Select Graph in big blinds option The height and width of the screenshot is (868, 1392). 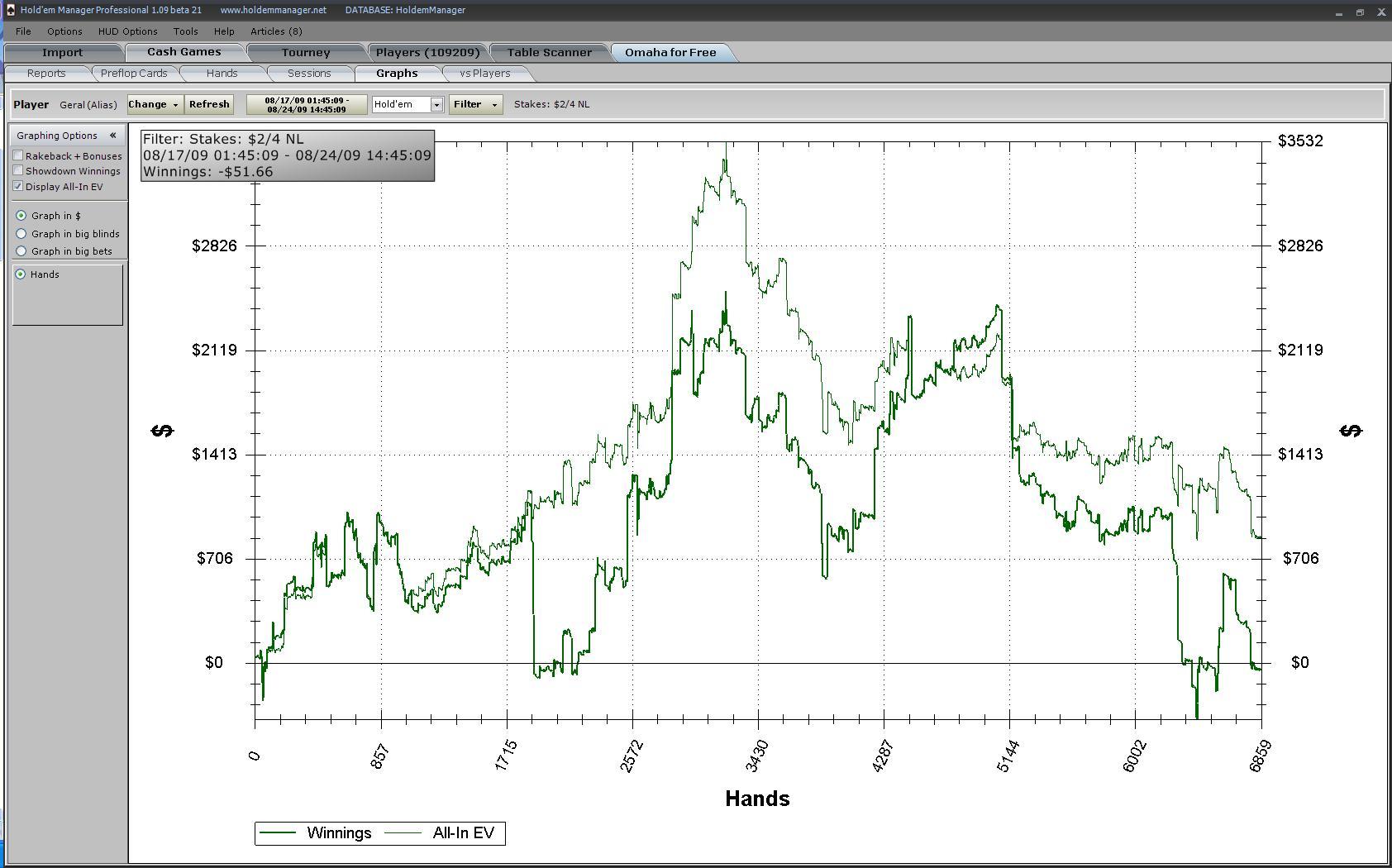[x=21, y=234]
